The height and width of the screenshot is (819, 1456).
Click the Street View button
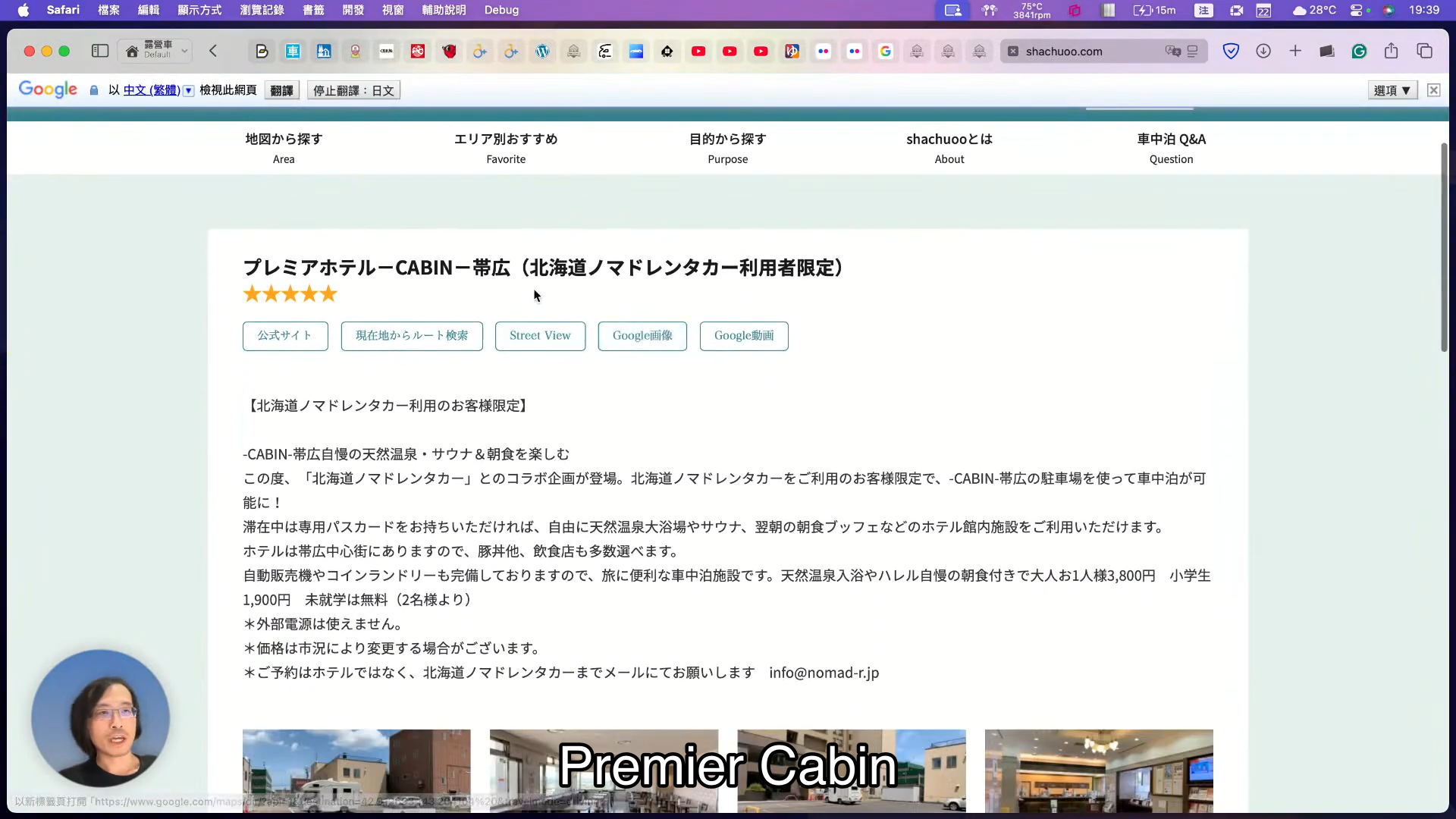click(x=540, y=336)
